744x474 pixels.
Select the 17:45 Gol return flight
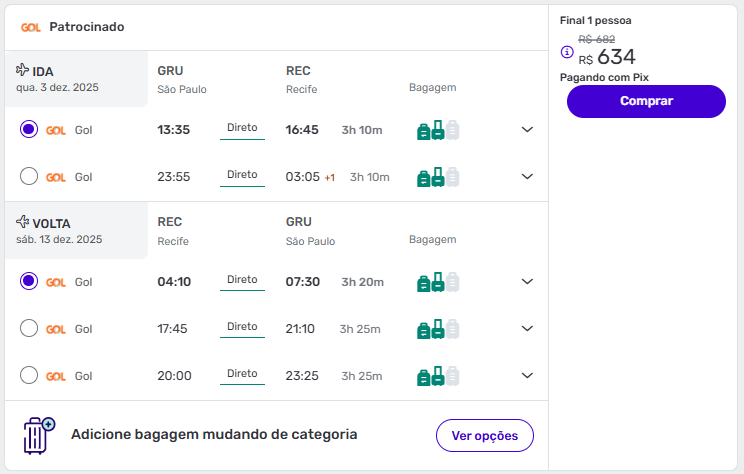pos(29,328)
